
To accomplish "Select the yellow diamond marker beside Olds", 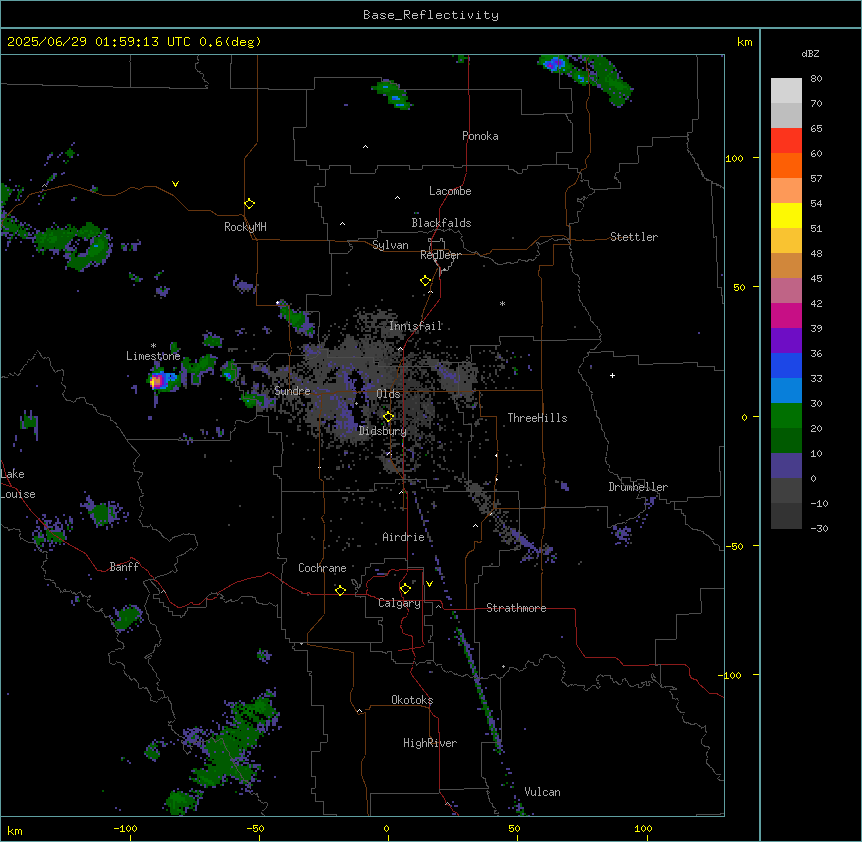I will tap(388, 417).
